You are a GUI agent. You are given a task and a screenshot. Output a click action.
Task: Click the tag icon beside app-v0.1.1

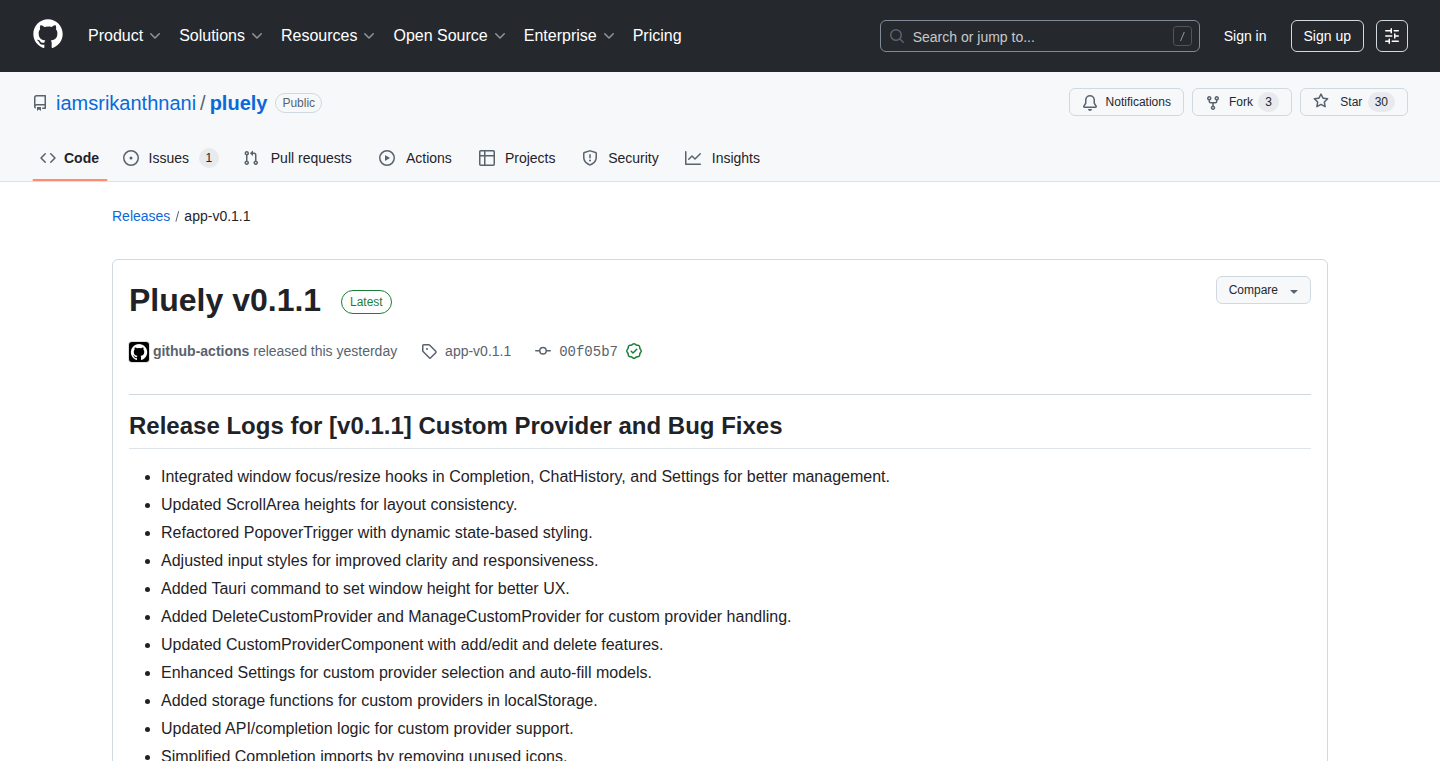(429, 351)
